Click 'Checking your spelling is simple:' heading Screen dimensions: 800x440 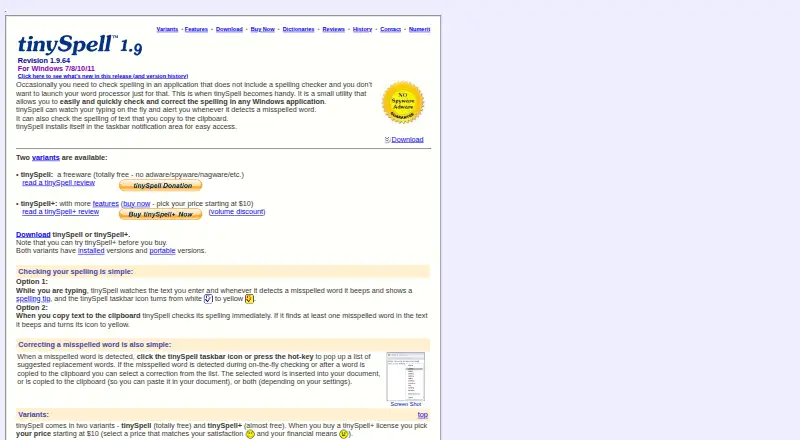coord(76,272)
